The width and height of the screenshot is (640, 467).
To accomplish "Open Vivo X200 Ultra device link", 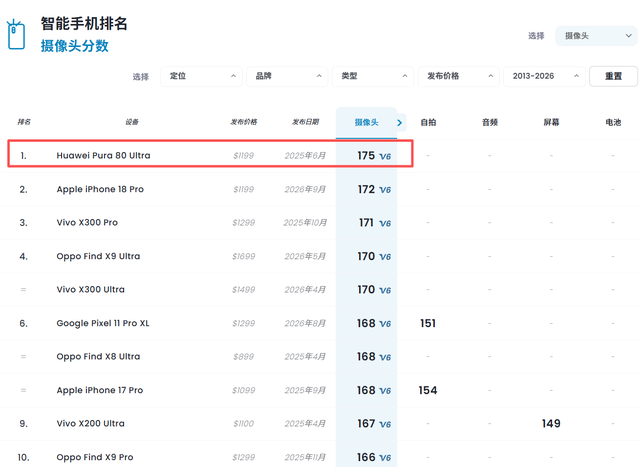I will [90, 423].
